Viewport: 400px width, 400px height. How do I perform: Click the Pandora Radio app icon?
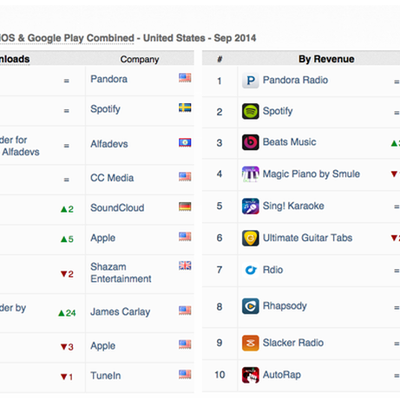[x=250, y=80]
